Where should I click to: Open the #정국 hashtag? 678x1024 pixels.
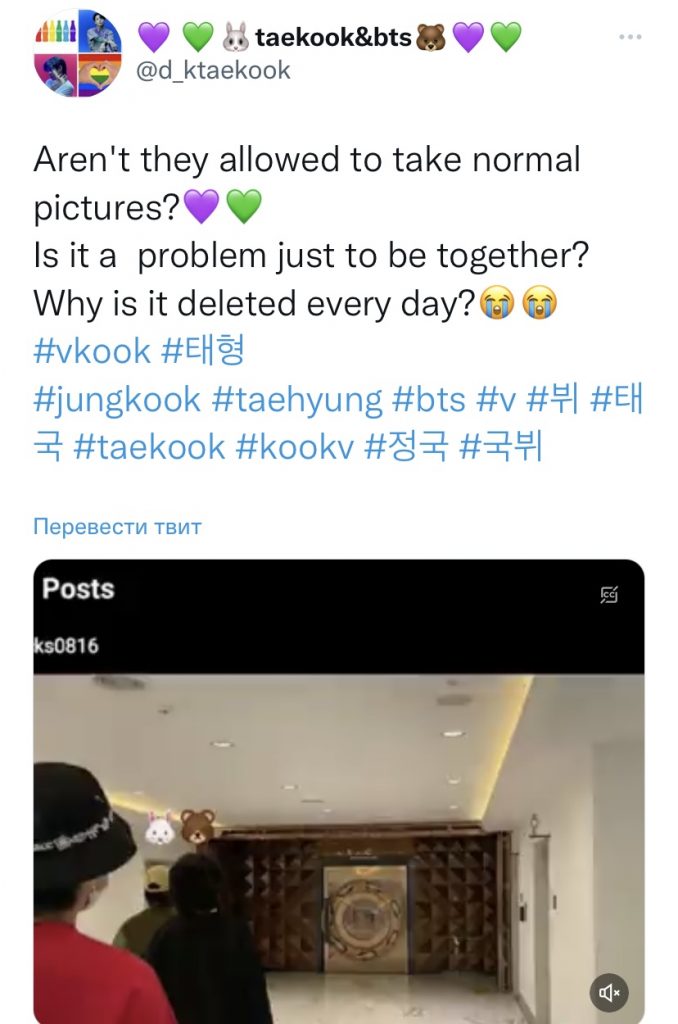point(406,447)
